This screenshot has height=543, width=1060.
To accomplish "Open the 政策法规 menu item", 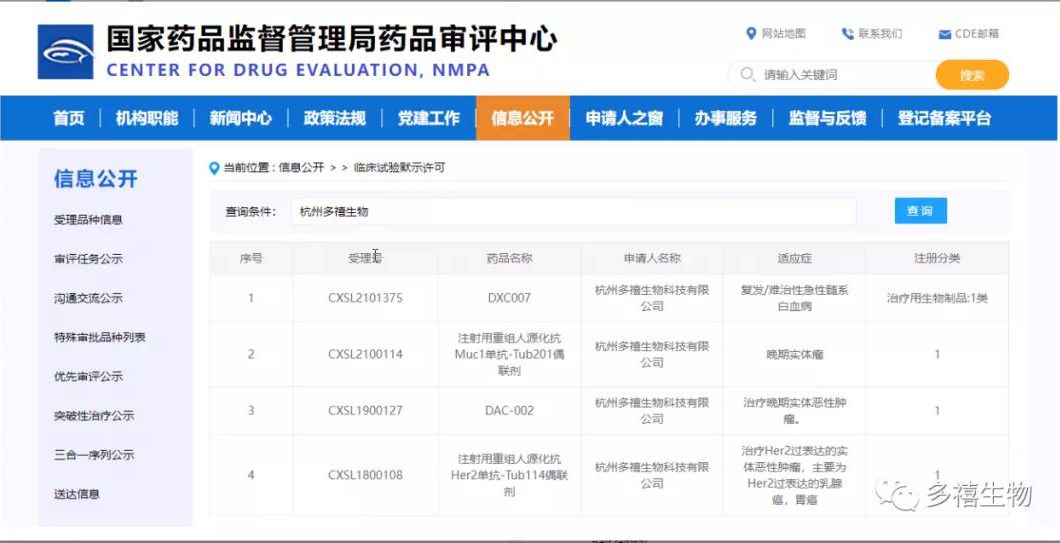I will tap(334, 118).
